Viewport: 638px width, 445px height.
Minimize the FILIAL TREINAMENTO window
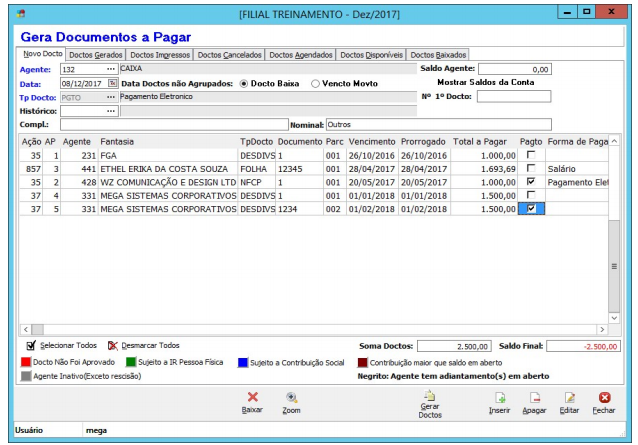pyautogui.click(x=567, y=12)
